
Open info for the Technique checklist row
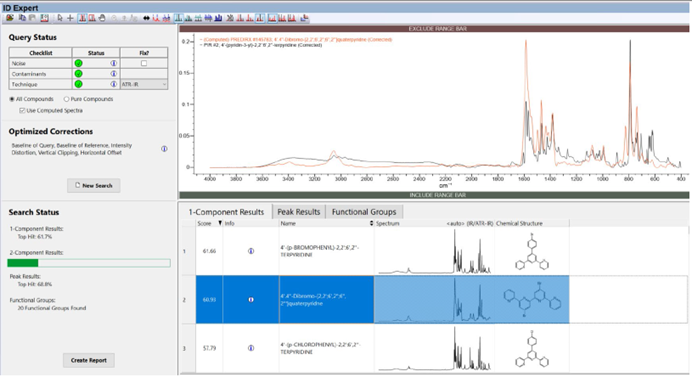tap(113, 84)
